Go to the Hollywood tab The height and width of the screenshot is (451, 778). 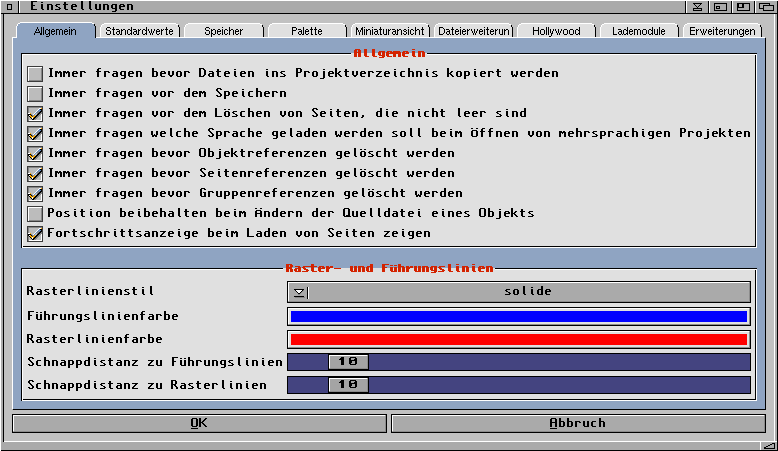coord(556,31)
